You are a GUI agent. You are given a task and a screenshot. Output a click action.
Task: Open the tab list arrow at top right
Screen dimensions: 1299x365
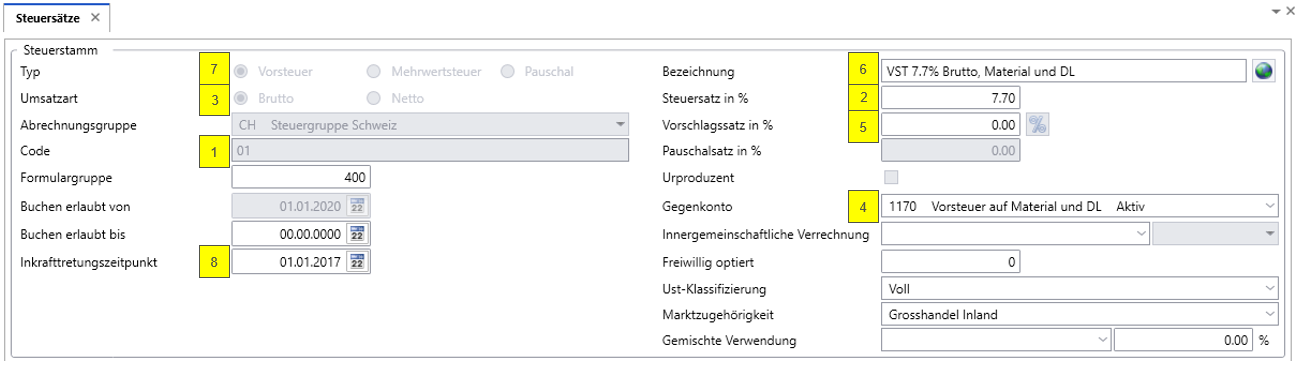[x=1275, y=9]
